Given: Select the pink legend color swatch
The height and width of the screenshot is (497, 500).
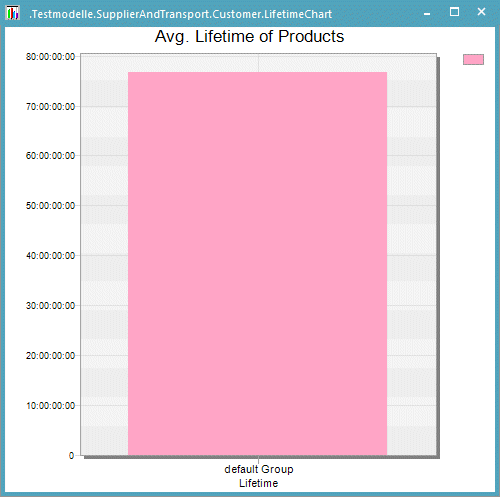Looking at the screenshot, I should pyautogui.click(x=473, y=60).
